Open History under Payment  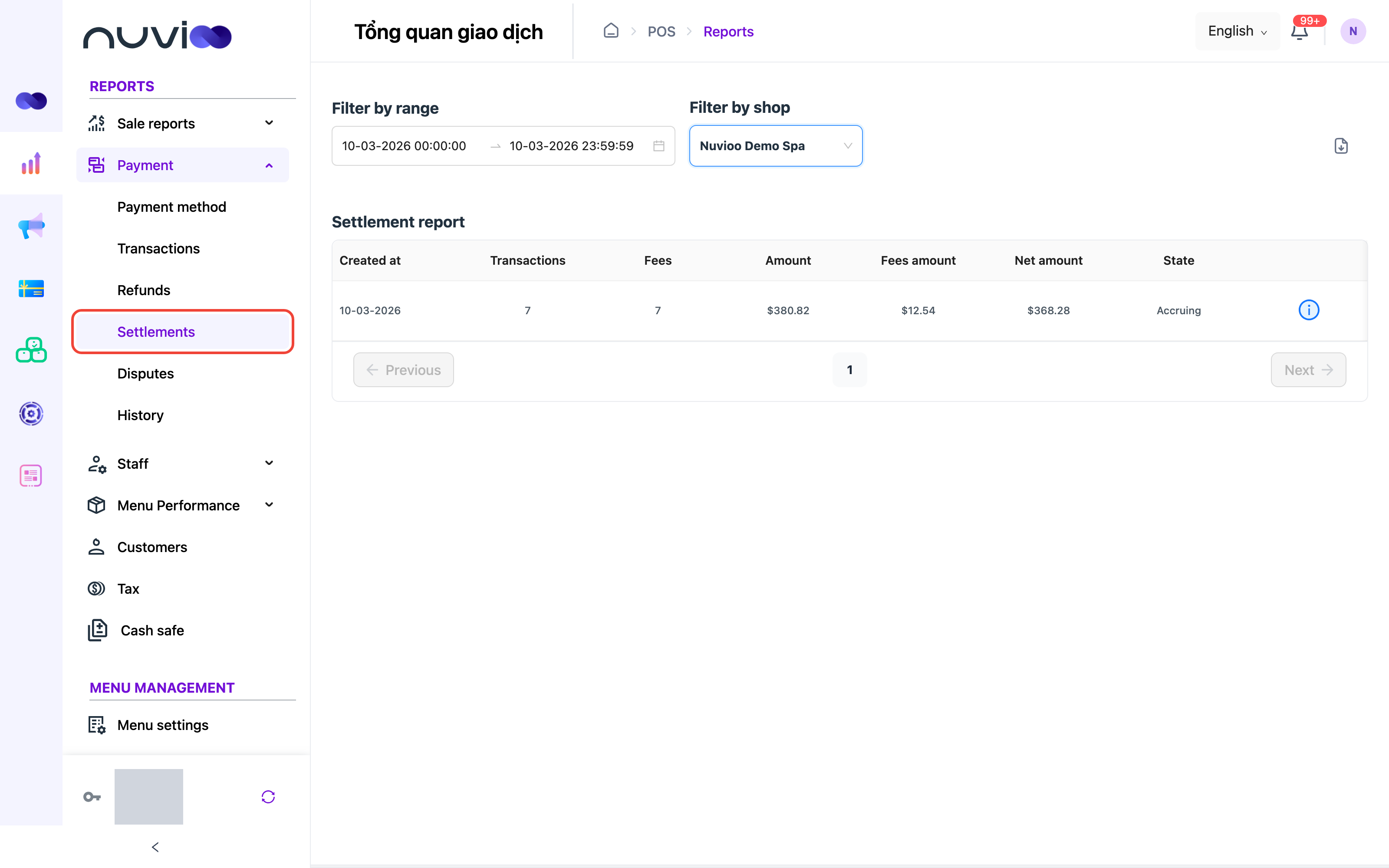140,415
